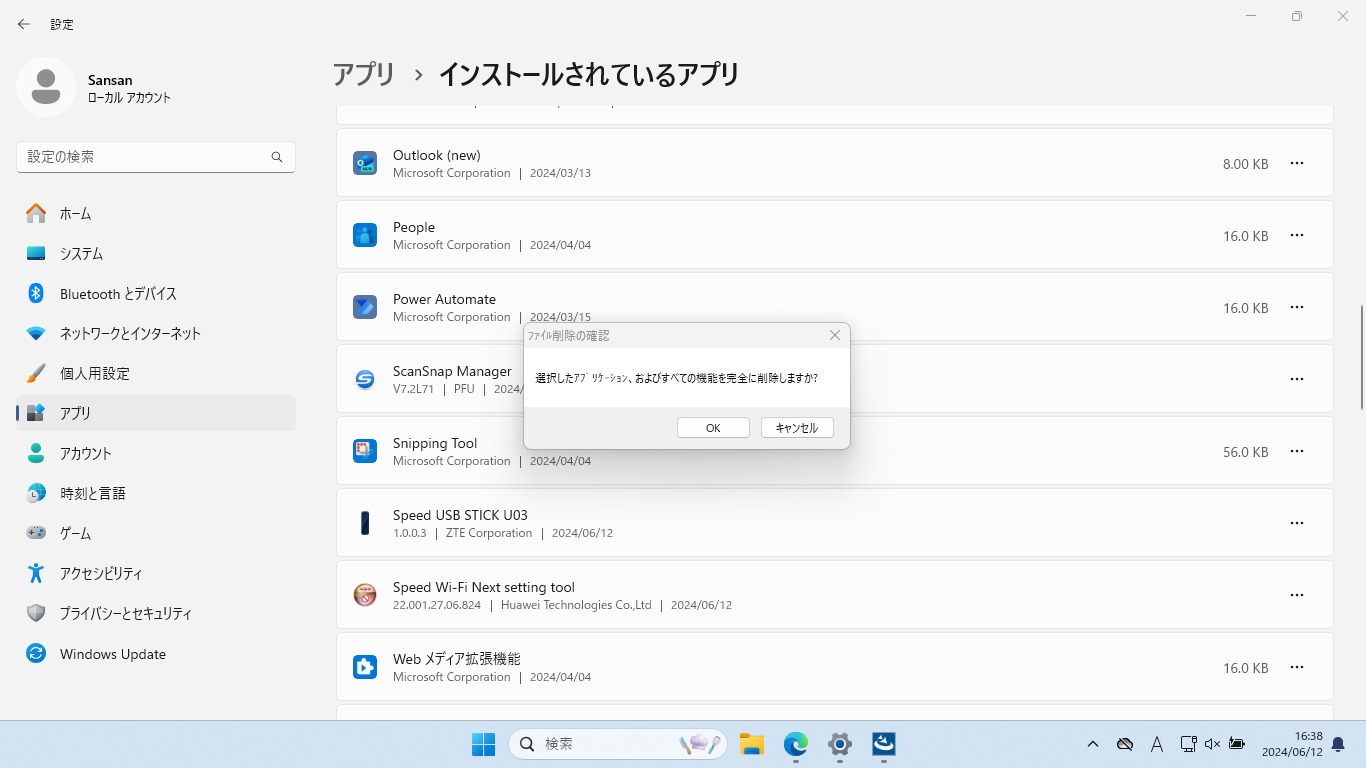Open more options for Power Automate
This screenshot has height=768, width=1366.
1297,307
